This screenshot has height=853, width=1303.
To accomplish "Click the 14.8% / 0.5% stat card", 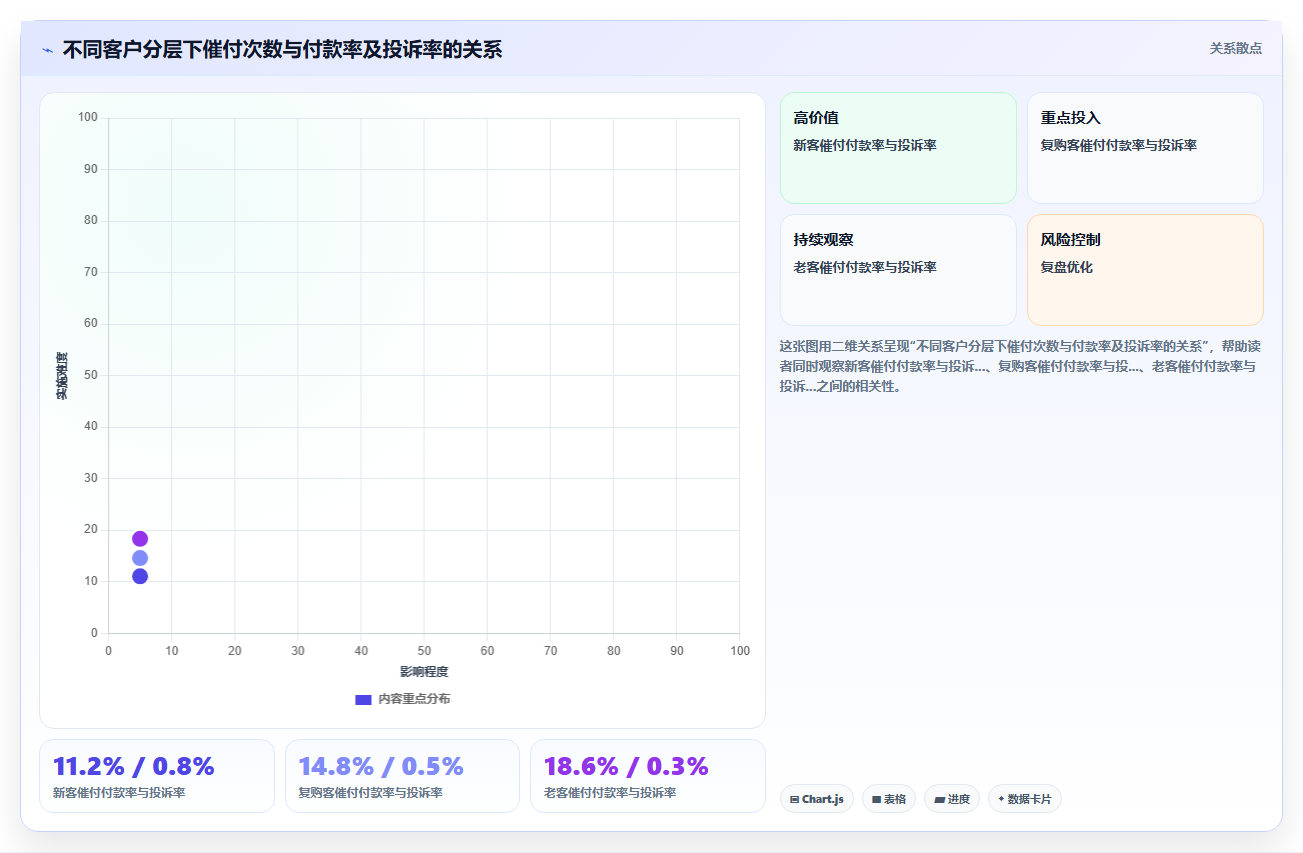I will 402,776.
